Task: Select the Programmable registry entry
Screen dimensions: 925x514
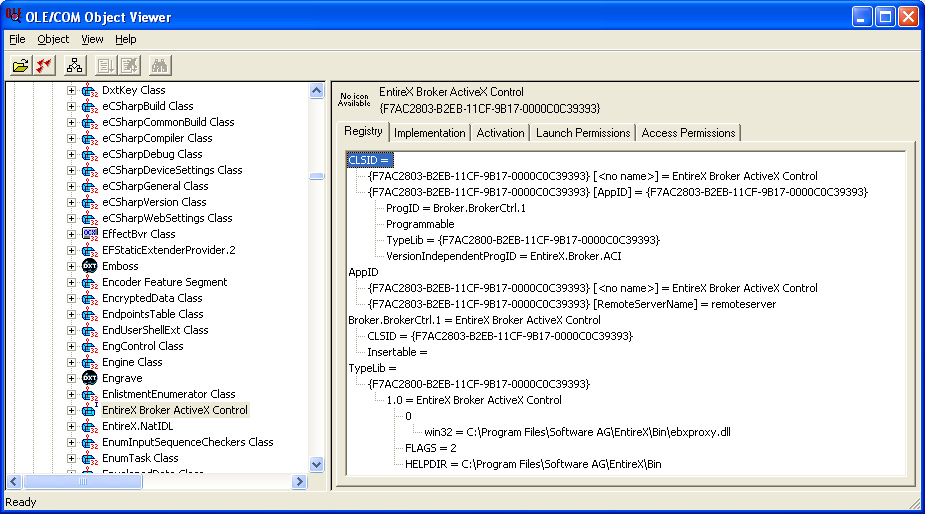Action: [x=420, y=224]
